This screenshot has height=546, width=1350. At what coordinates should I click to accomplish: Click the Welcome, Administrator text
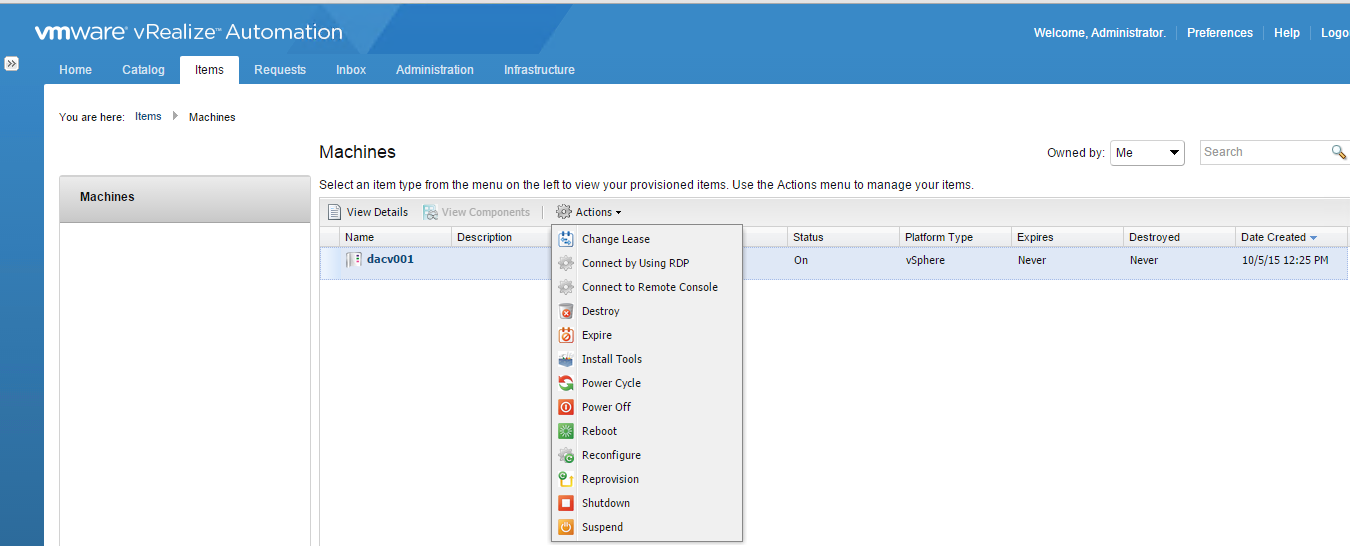1100,33
